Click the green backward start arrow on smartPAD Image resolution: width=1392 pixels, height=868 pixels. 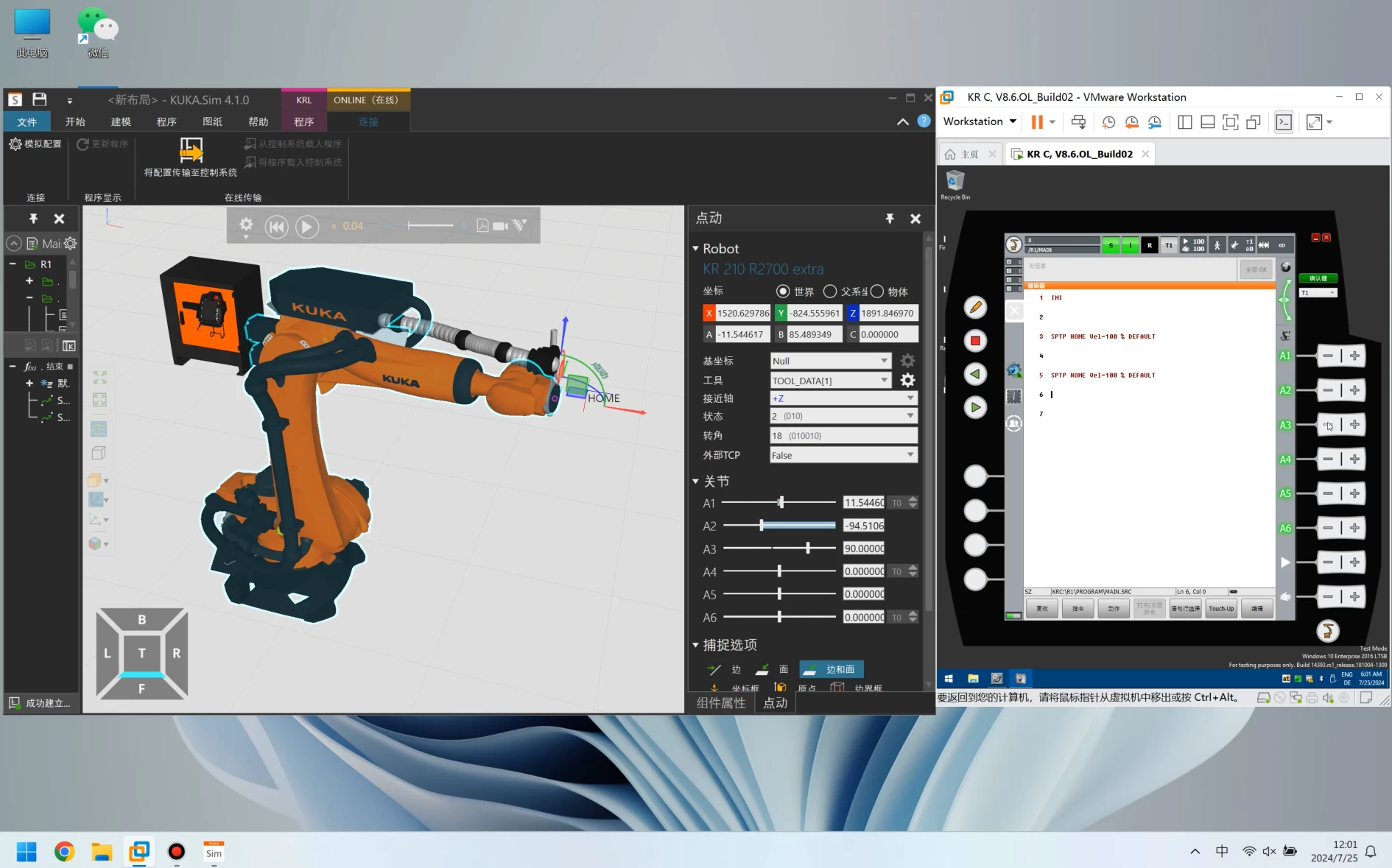pos(975,374)
